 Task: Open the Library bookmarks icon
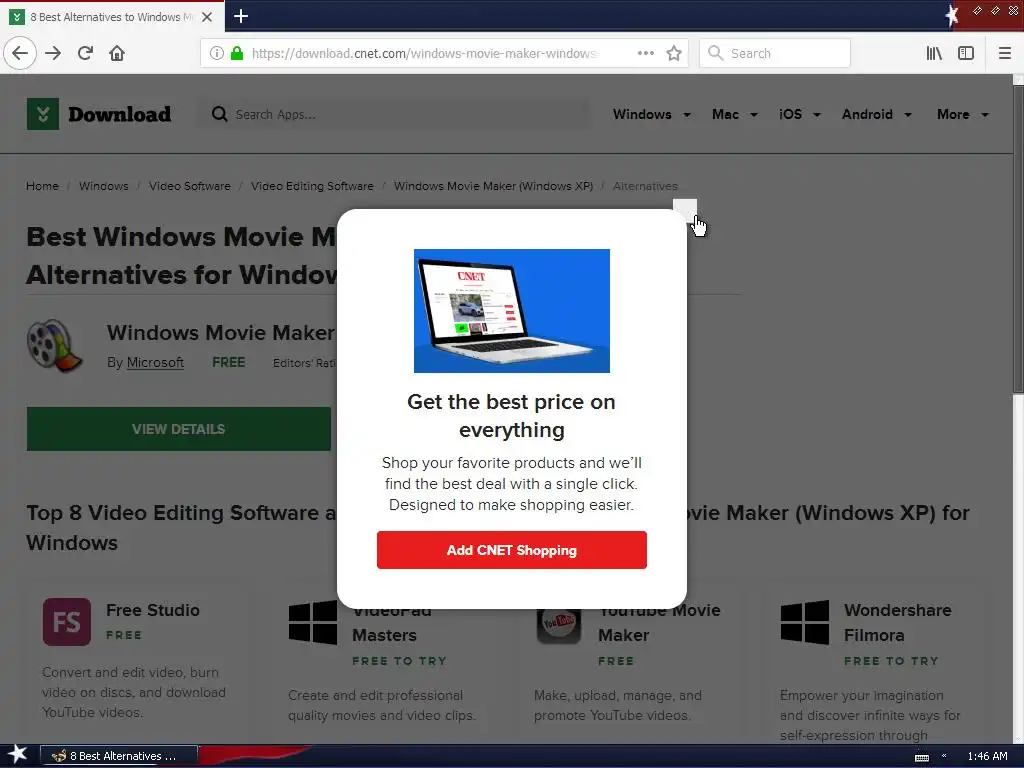tap(934, 53)
